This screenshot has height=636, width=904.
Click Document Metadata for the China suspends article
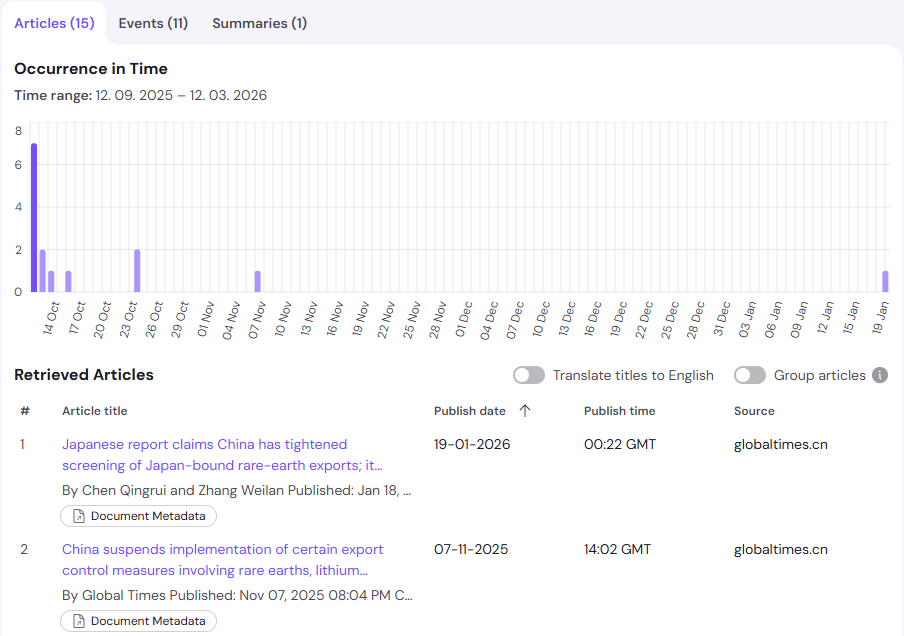click(138, 621)
